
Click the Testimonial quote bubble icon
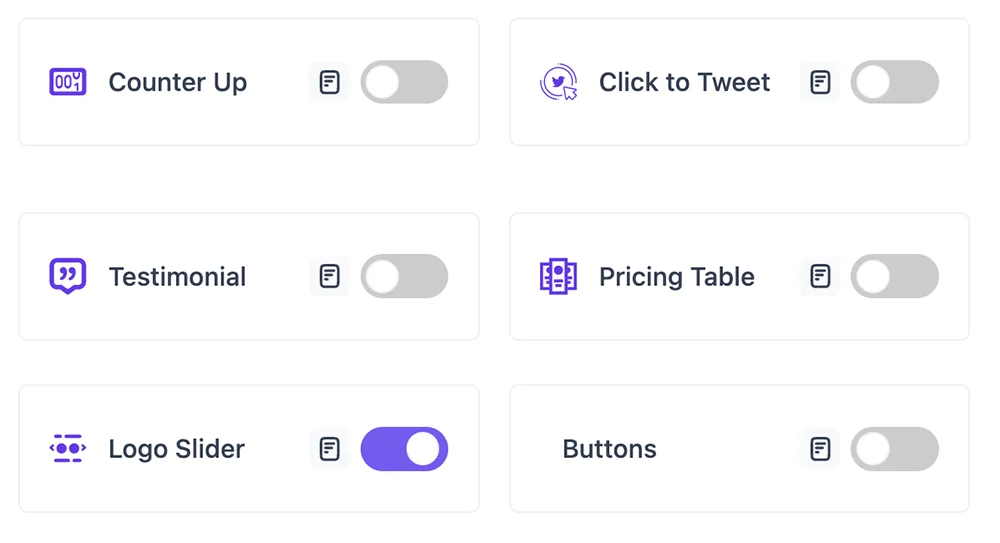click(68, 276)
